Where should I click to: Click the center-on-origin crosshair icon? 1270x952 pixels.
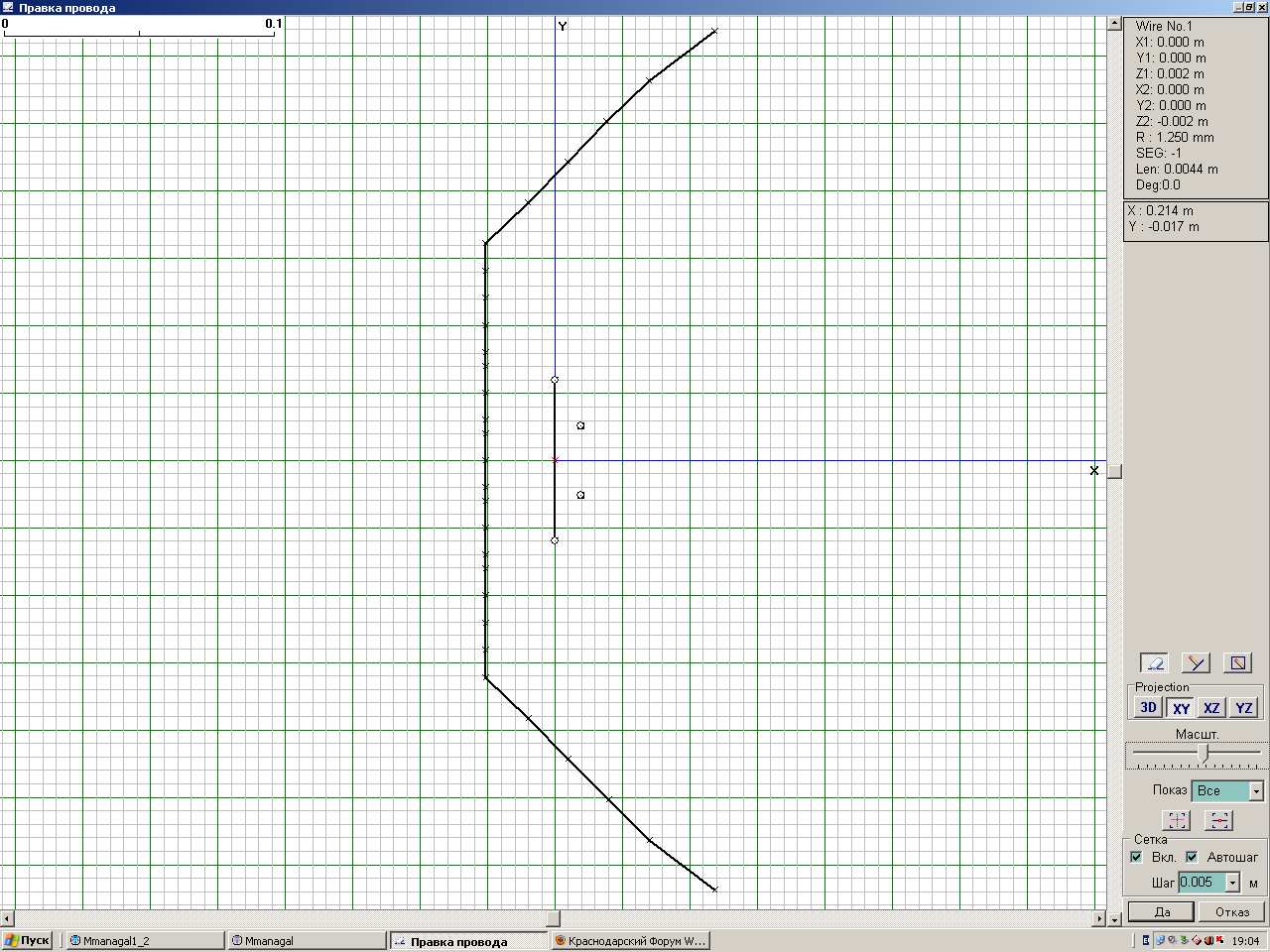click(x=1177, y=820)
